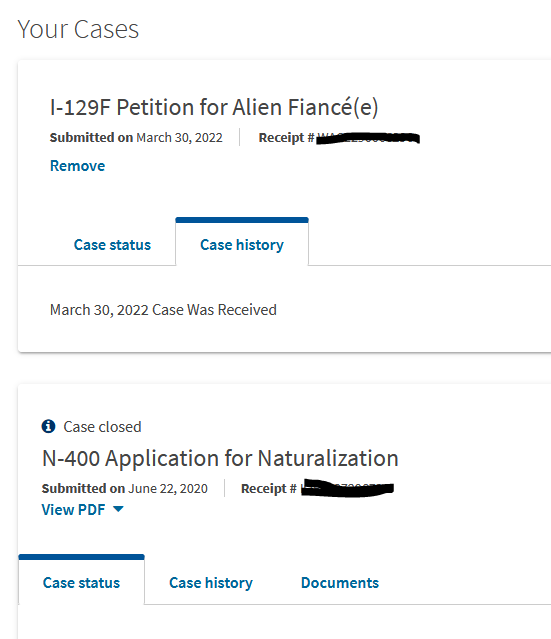The image size is (551, 639).
Task: Open the N-400 Case status tab
Action: (82, 582)
